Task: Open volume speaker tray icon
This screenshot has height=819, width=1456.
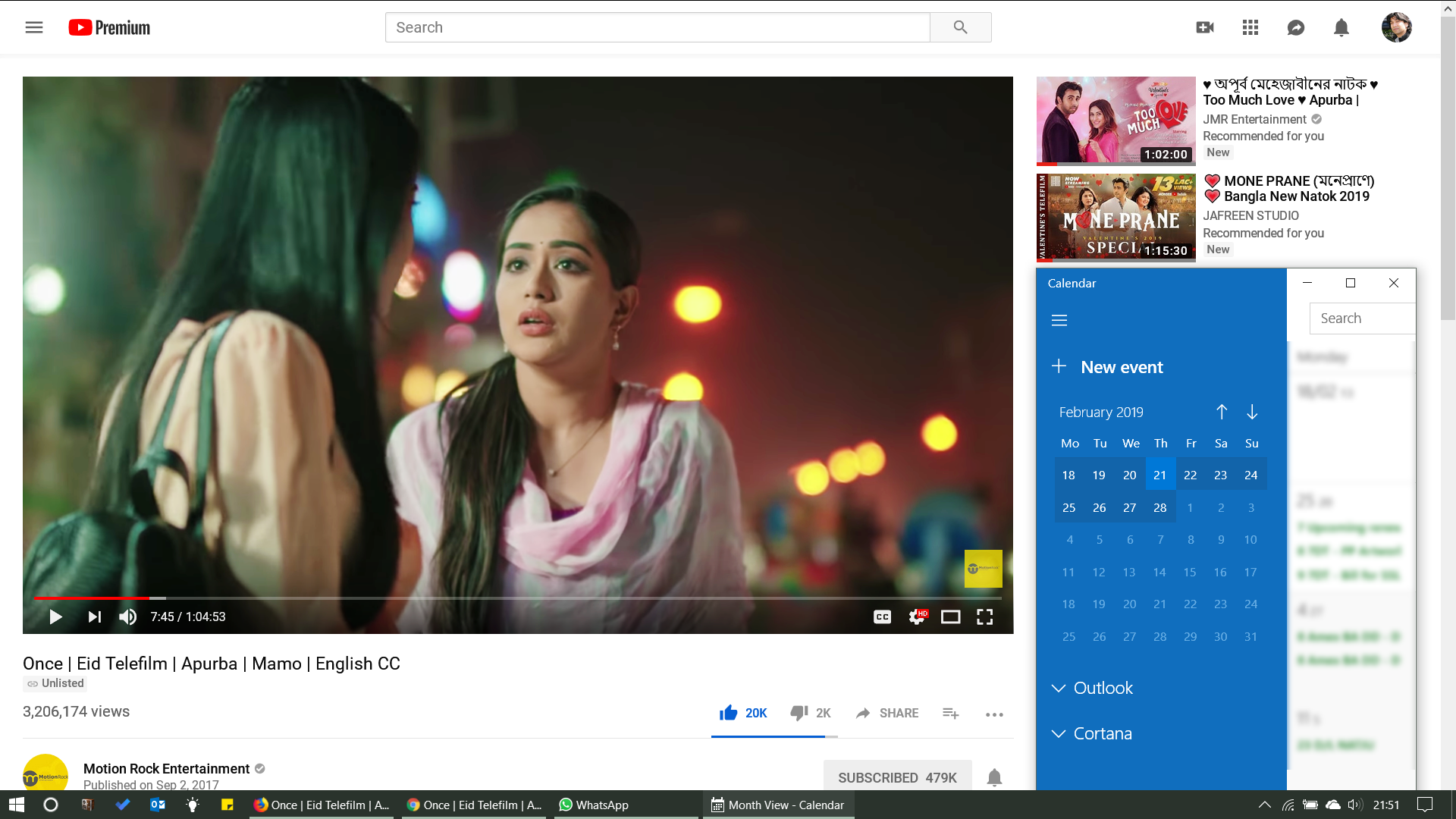Action: [1355, 805]
